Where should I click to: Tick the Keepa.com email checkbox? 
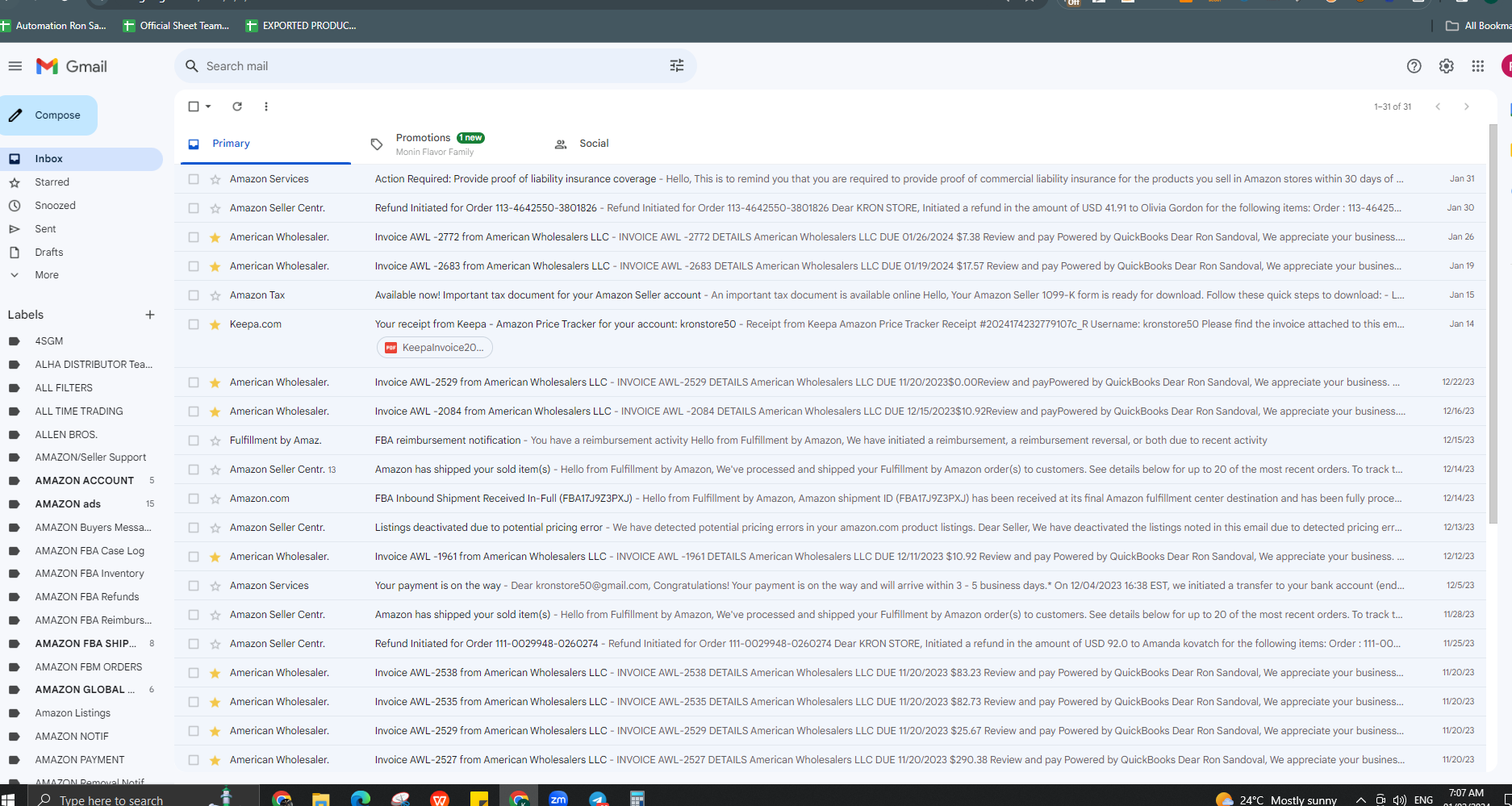(194, 324)
